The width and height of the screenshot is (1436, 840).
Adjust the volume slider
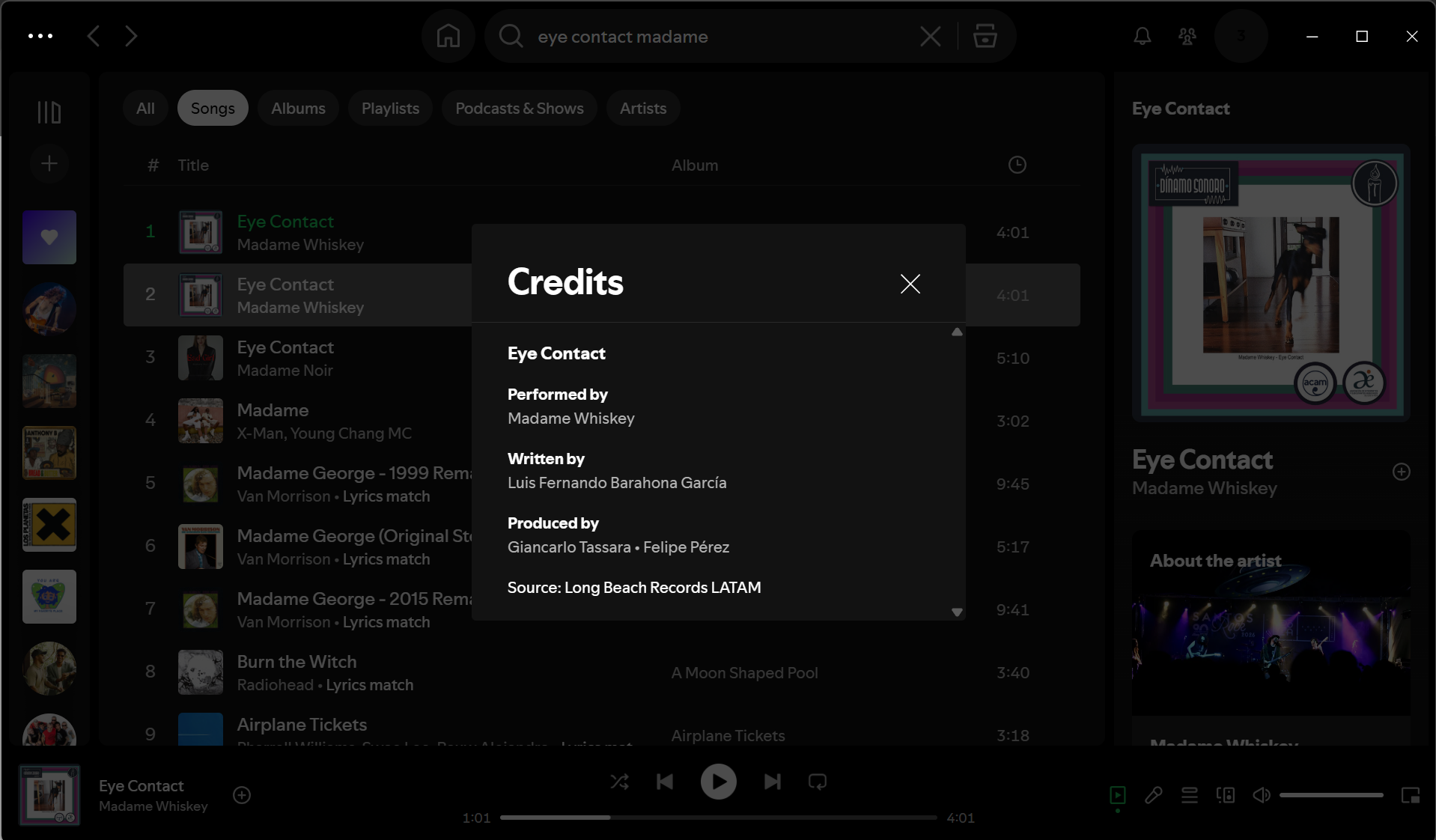coord(1330,795)
